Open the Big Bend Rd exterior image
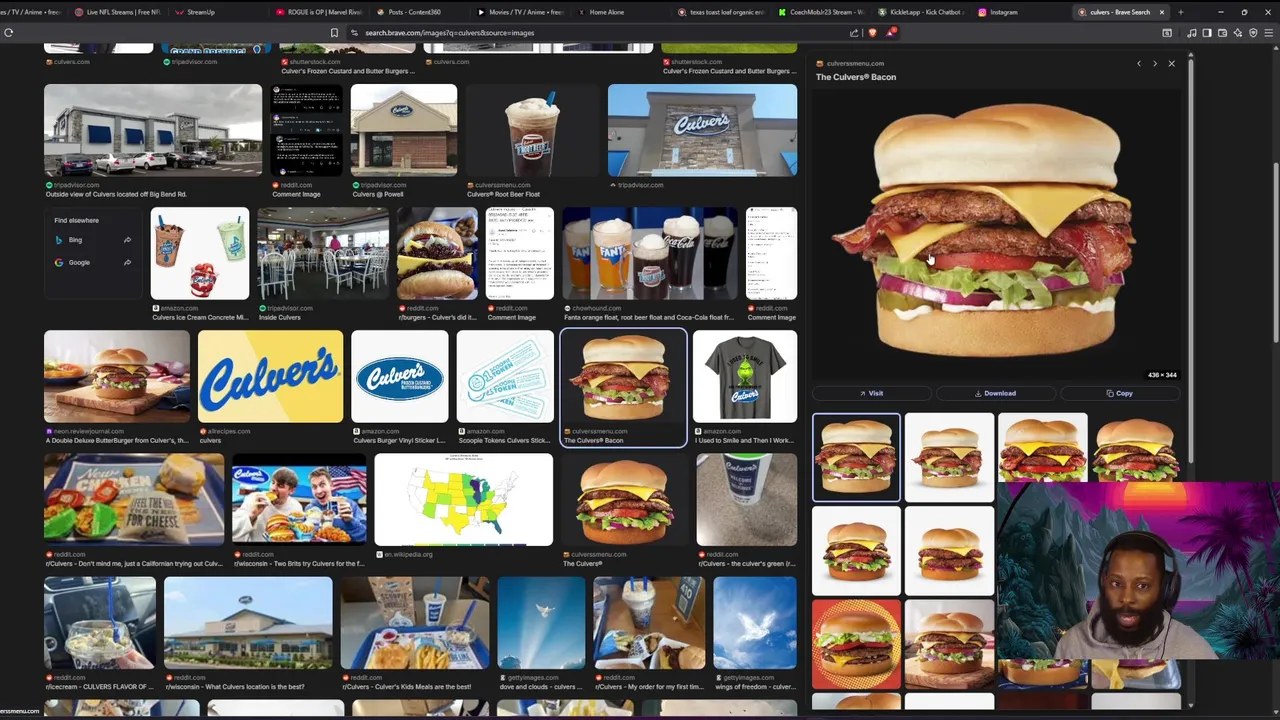This screenshot has width=1280, height=720. pyautogui.click(x=153, y=130)
